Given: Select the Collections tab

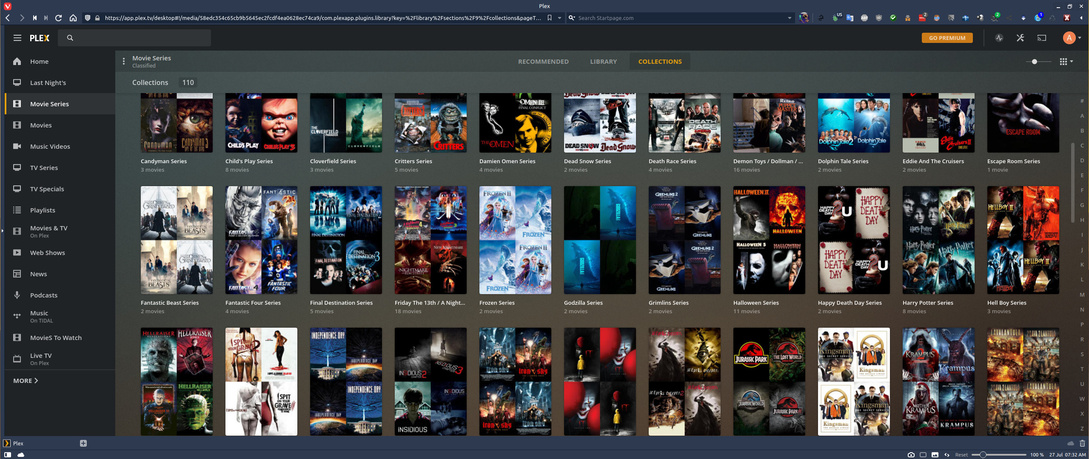Looking at the screenshot, I should pyautogui.click(x=660, y=62).
